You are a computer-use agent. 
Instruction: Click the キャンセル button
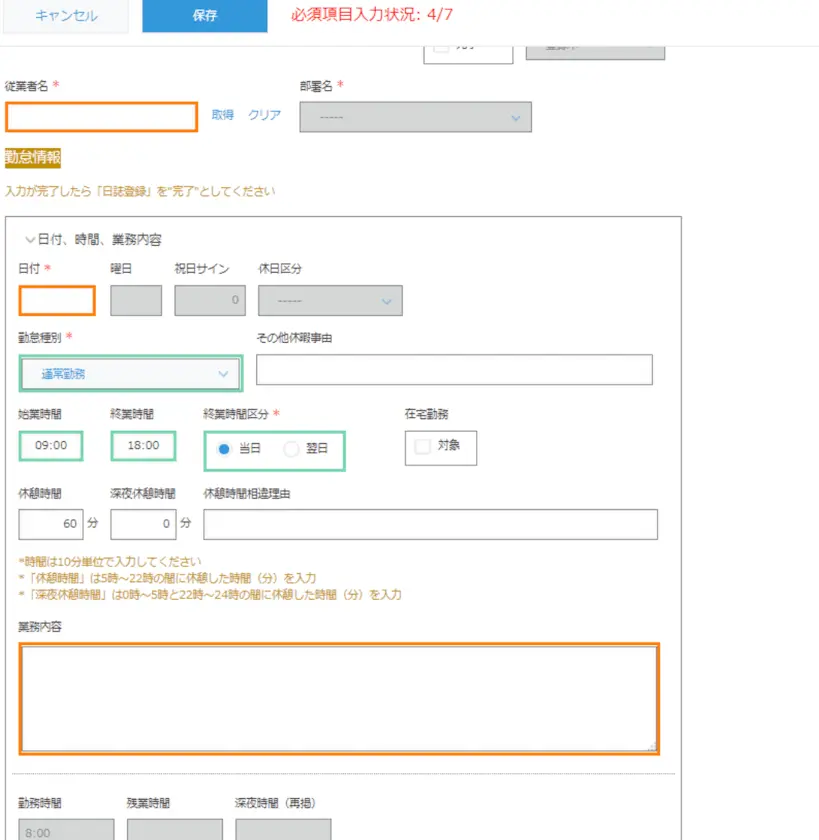(66, 16)
